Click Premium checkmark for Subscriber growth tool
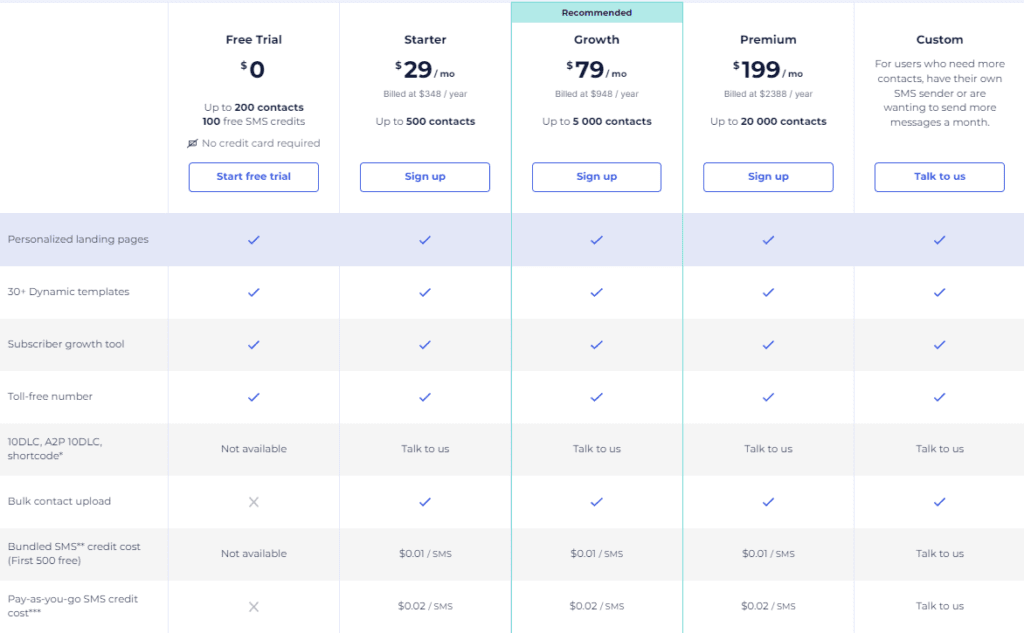The height and width of the screenshot is (633, 1024). 768,344
